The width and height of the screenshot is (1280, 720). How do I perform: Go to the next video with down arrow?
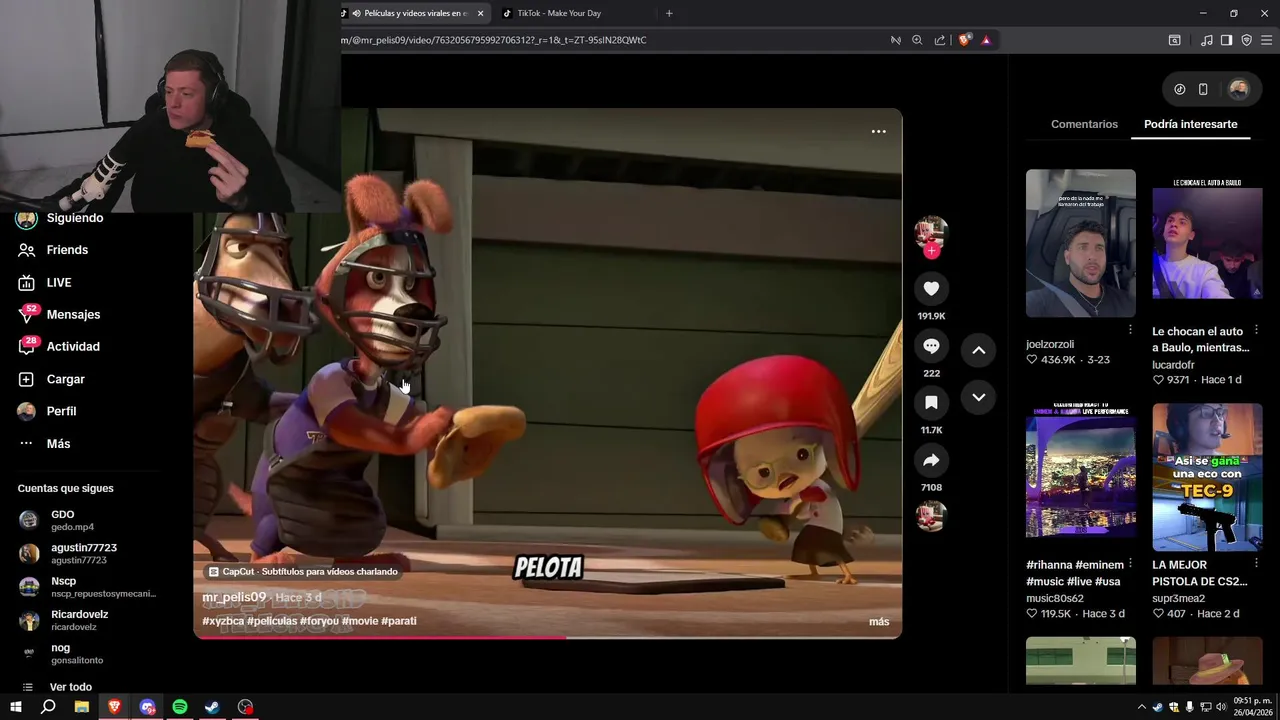(979, 397)
